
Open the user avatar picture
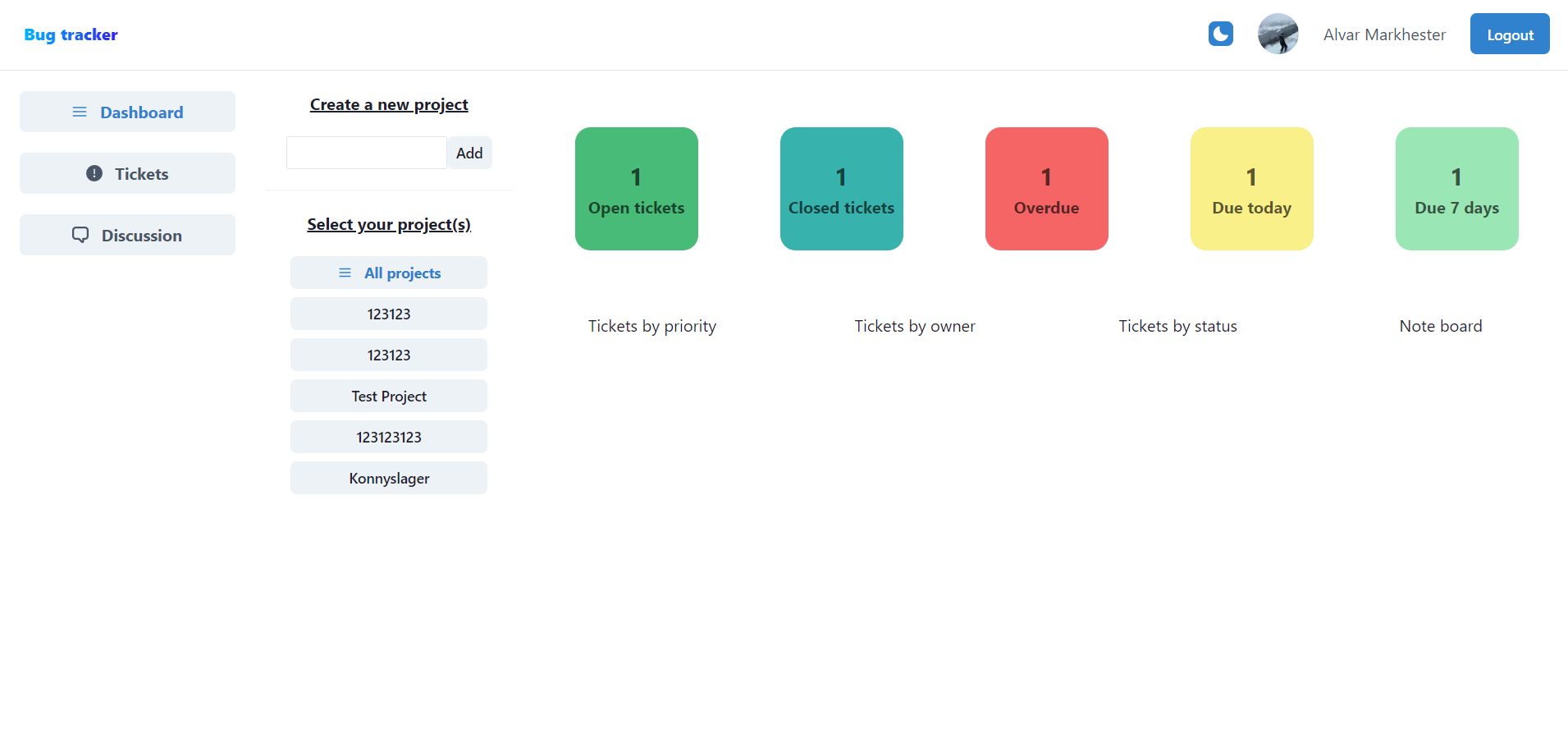(x=1278, y=34)
